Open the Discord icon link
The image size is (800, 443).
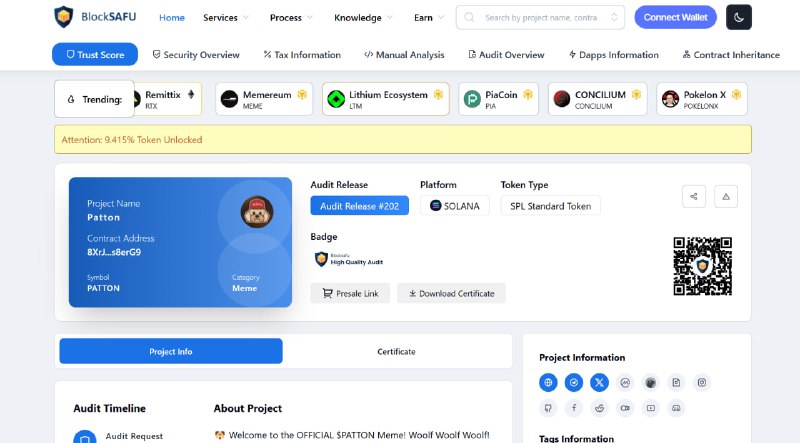(676, 408)
